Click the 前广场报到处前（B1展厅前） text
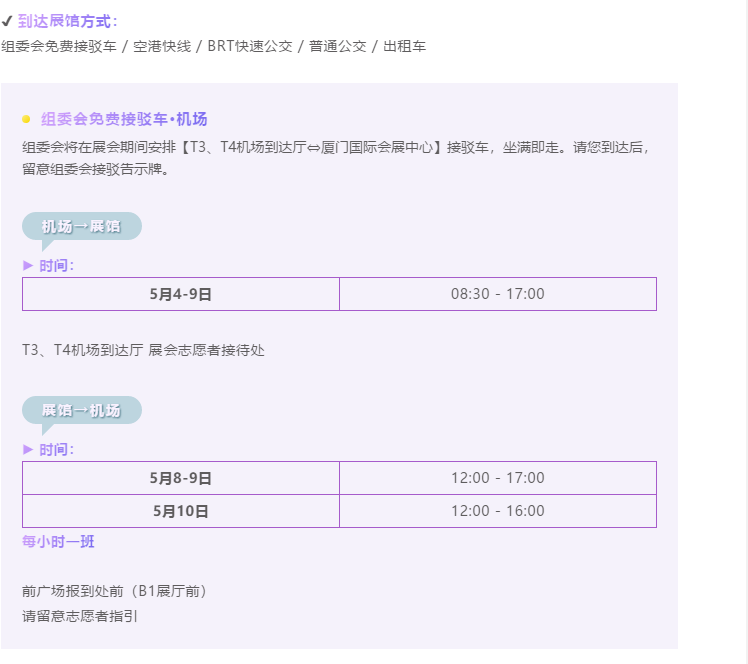This screenshot has height=664, width=748. click(x=115, y=591)
